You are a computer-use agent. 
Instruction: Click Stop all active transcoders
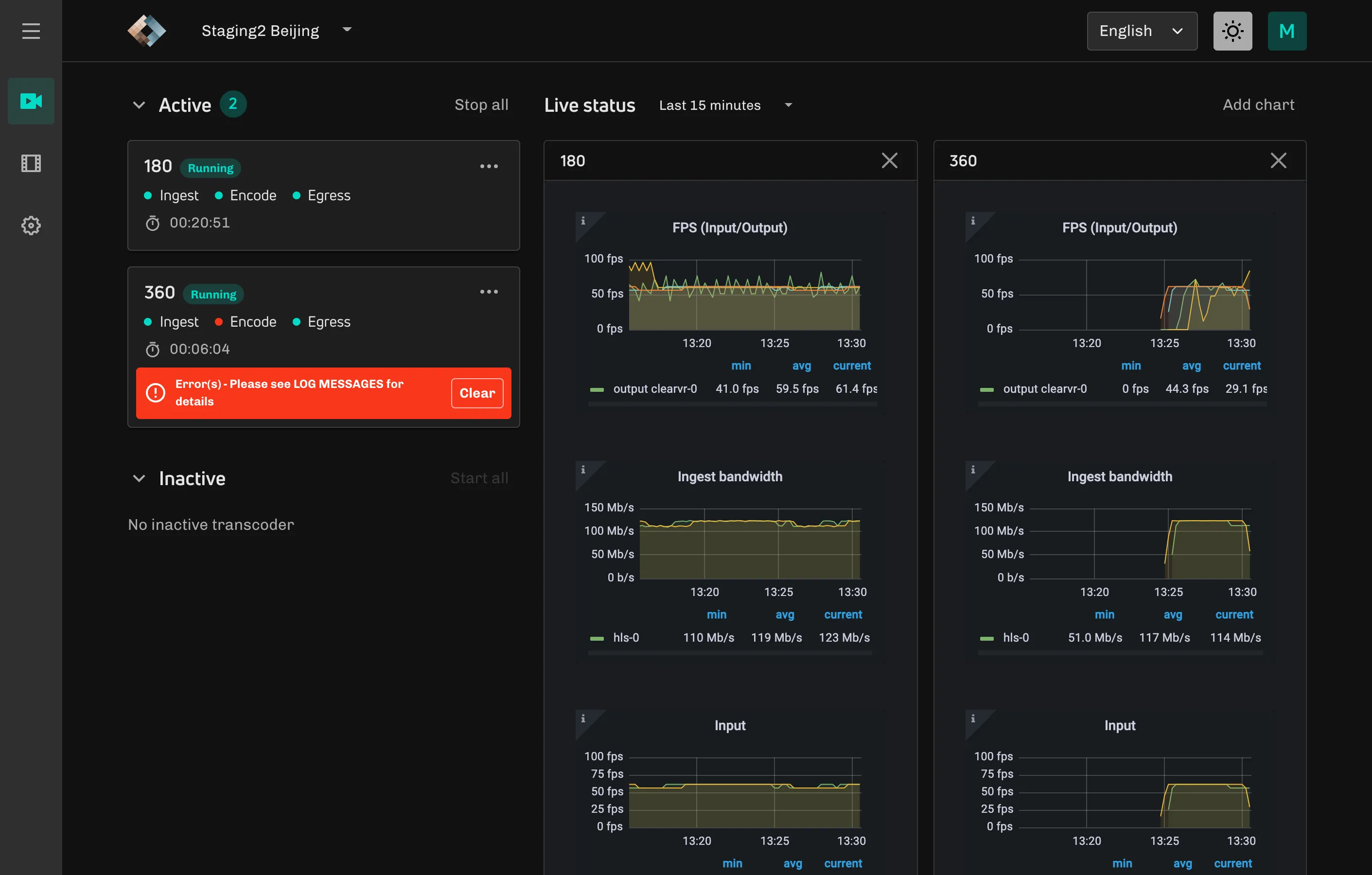(481, 105)
